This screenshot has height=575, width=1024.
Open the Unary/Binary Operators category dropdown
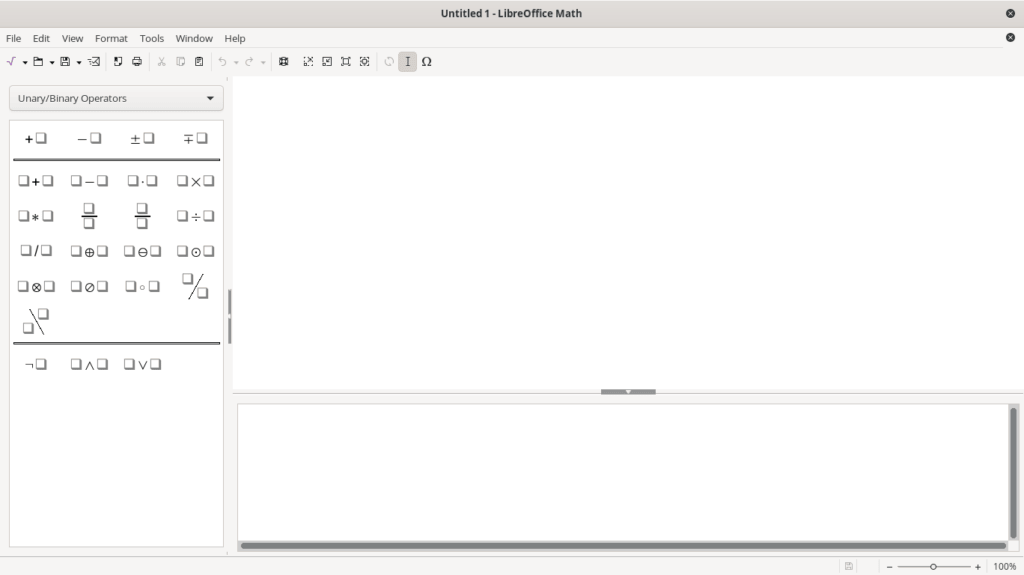coord(116,98)
